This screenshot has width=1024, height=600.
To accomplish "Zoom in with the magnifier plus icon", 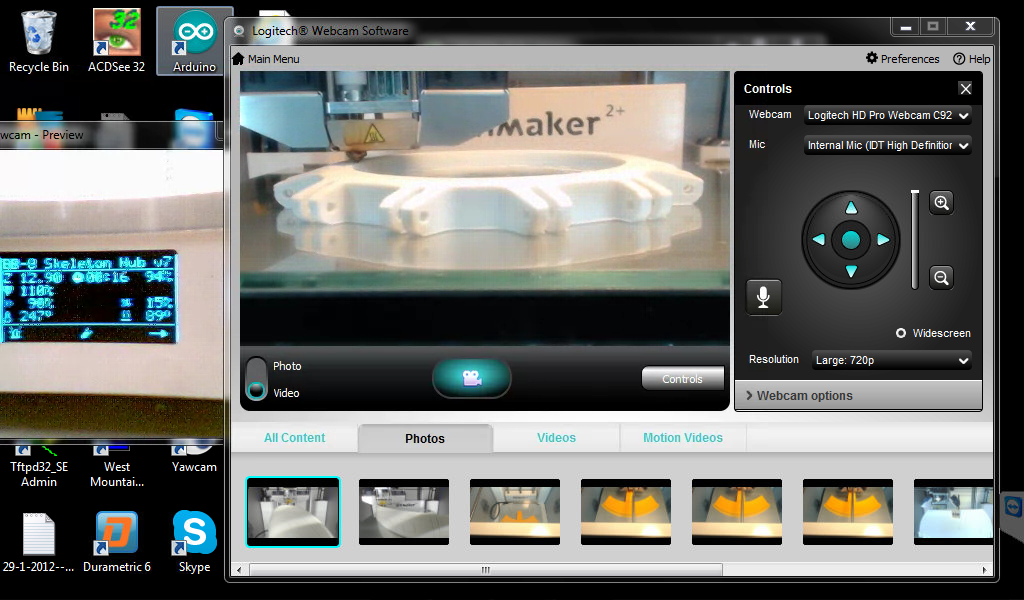I will [x=941, y=202].
